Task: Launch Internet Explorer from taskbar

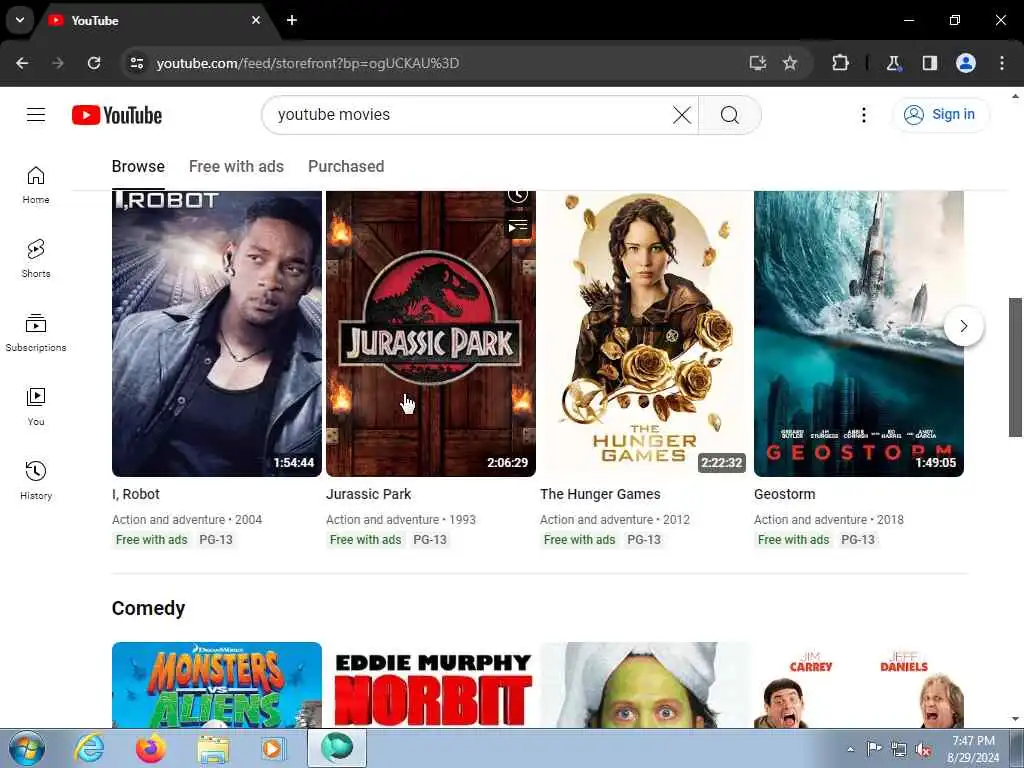Action: click(89, 748)
